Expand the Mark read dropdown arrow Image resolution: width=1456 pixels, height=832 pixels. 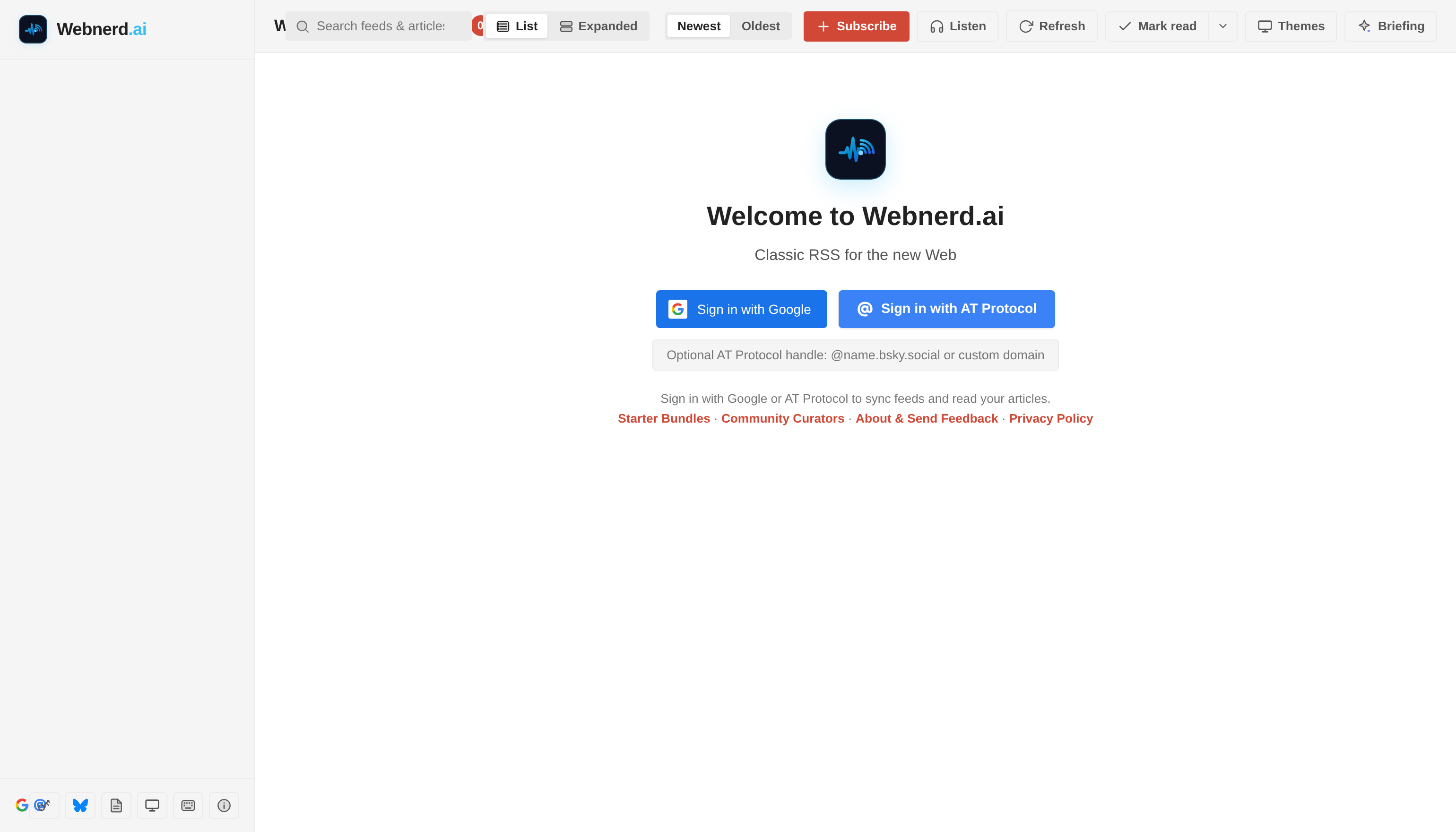pos(1223,26)
